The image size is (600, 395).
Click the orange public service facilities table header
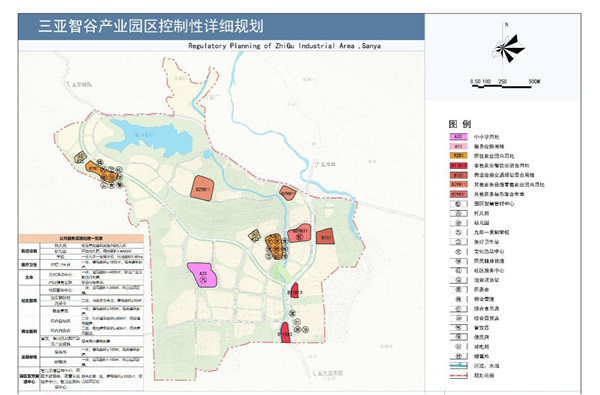(x=81, y=238)
